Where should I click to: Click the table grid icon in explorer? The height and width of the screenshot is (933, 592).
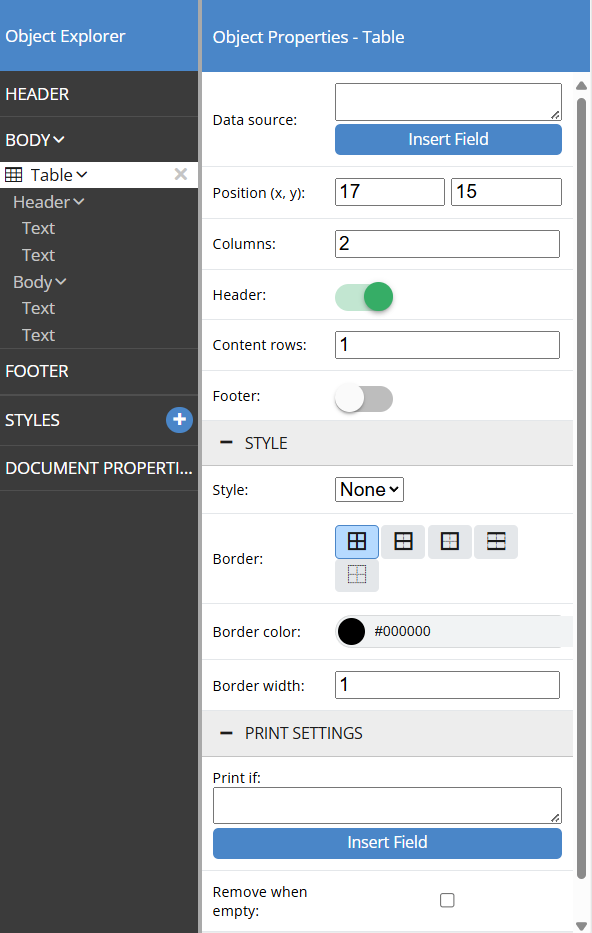[x=14, y=175]
